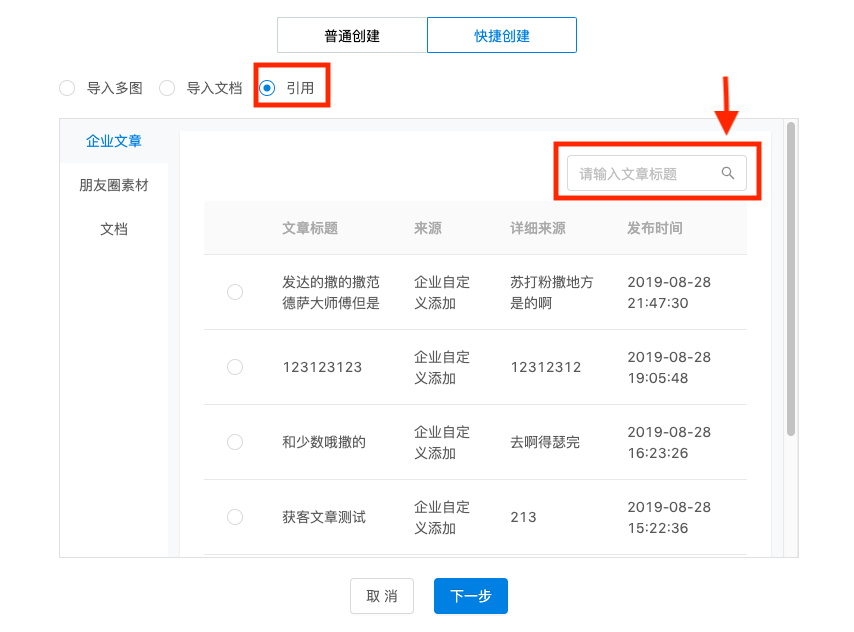Select the radio for 和少数哦撒的
Viewport: 854px width, 632px height.
coord(235,442)
